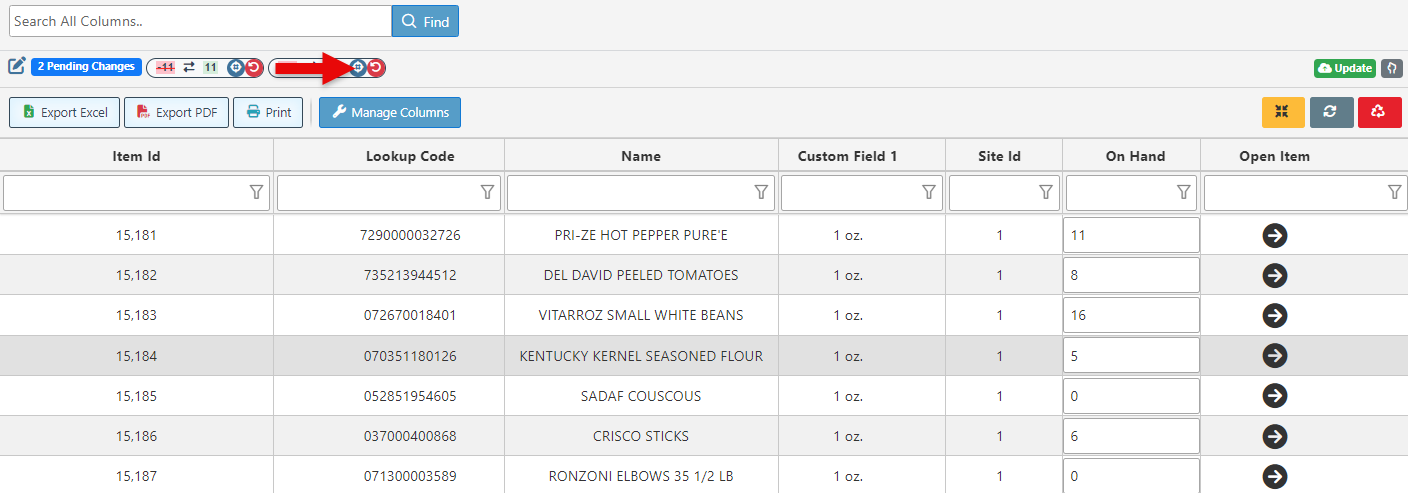Locate the second pending change via crosshair icon

pos(358,68)
